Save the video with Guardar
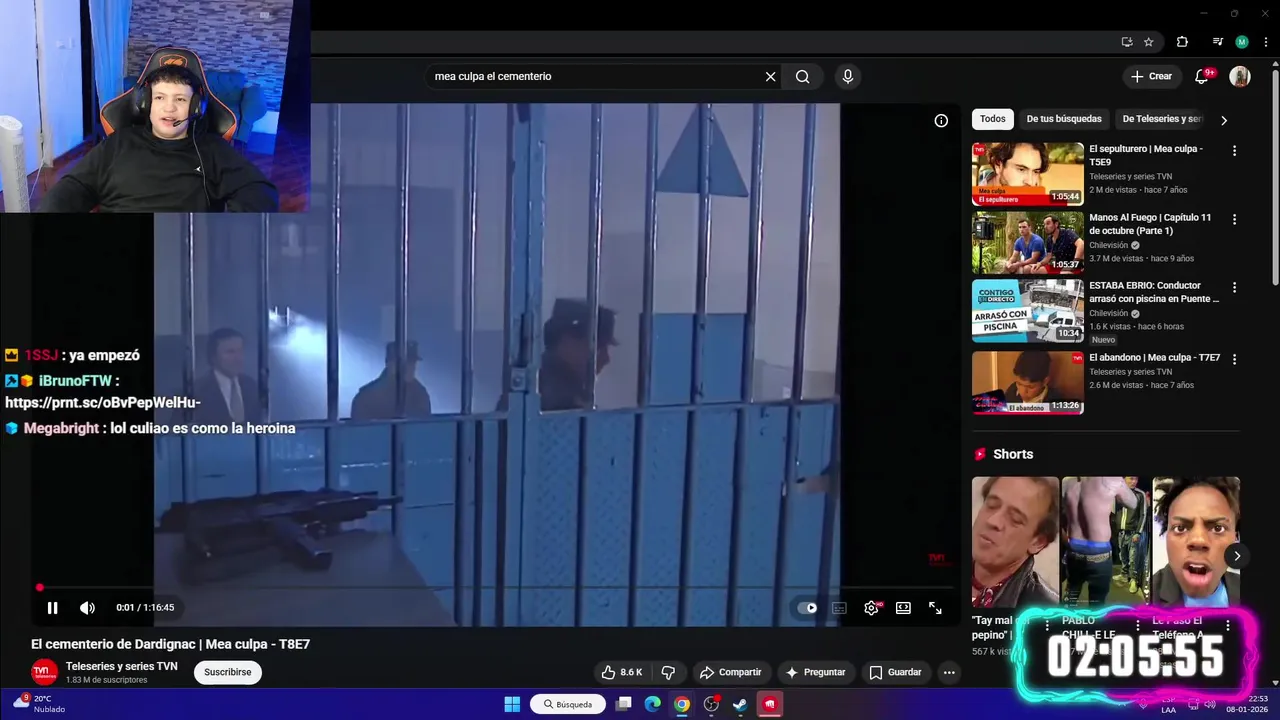This screenshot has width=1280, height=720. point(895,672)
